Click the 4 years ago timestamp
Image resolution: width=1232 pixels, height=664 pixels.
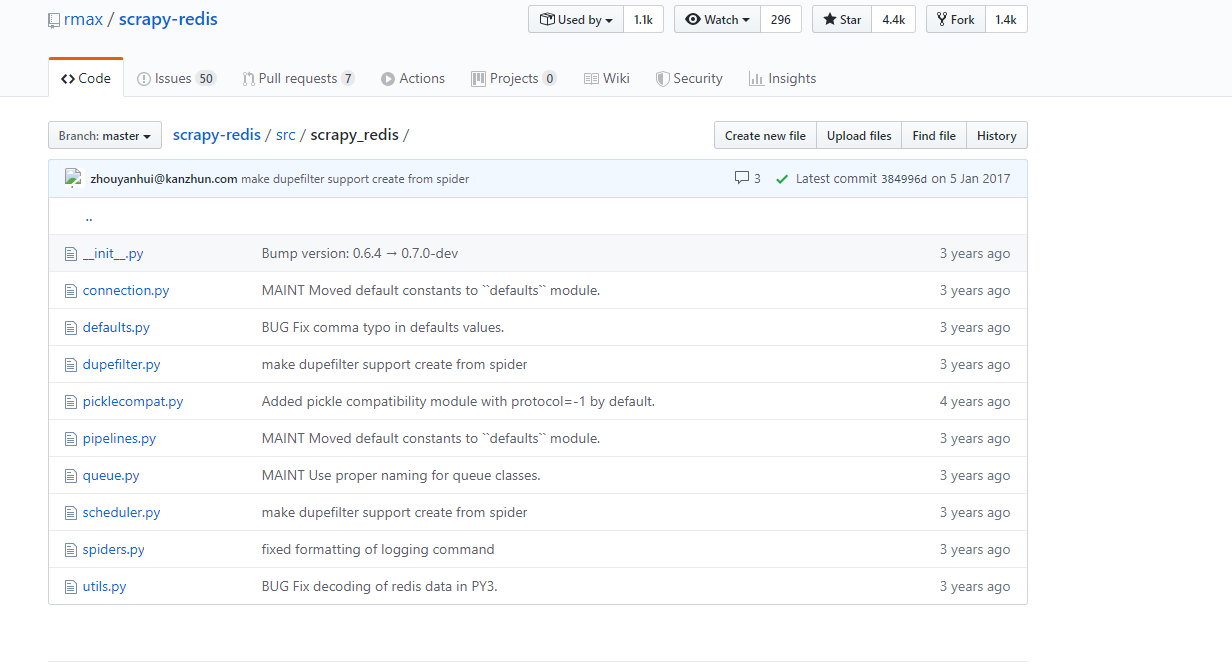tap(975, 402)
